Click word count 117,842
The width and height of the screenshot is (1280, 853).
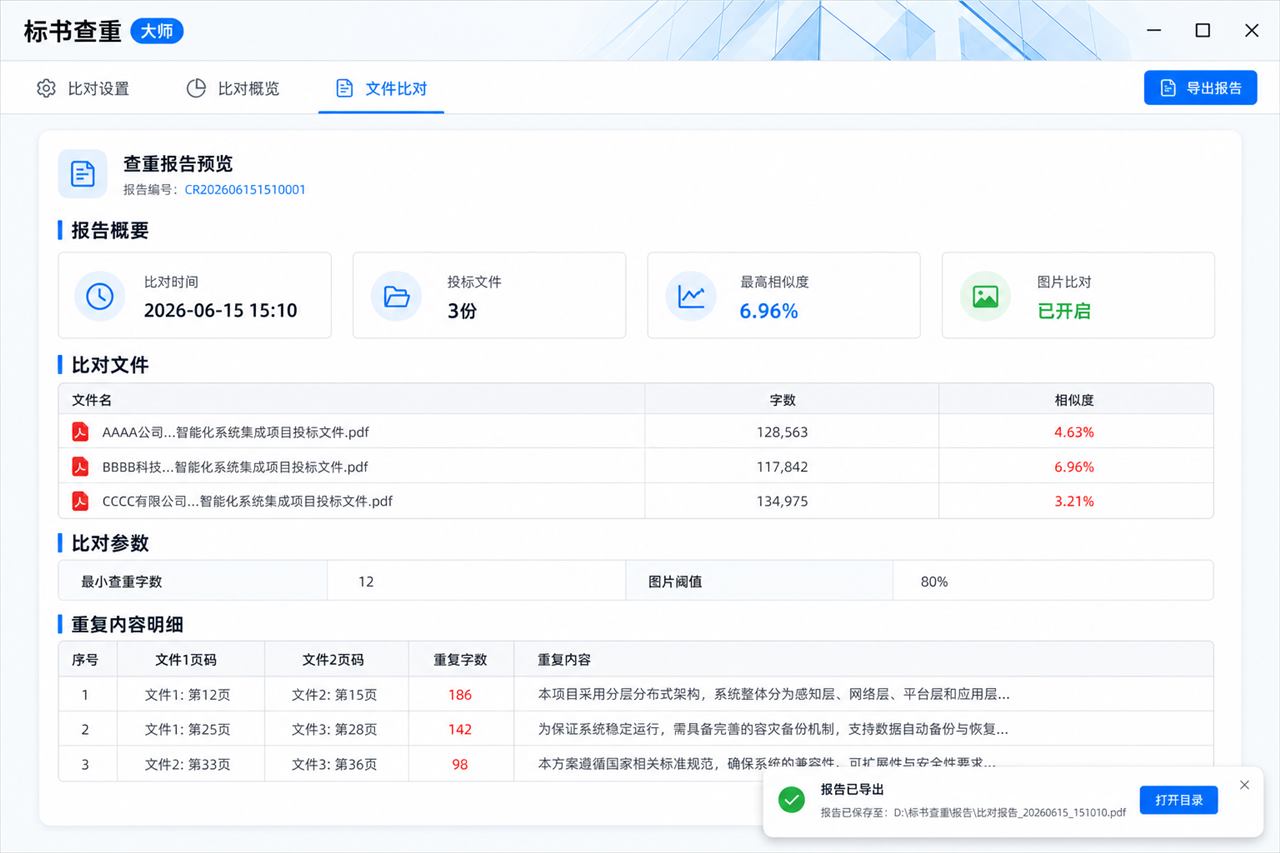point(782,467)
